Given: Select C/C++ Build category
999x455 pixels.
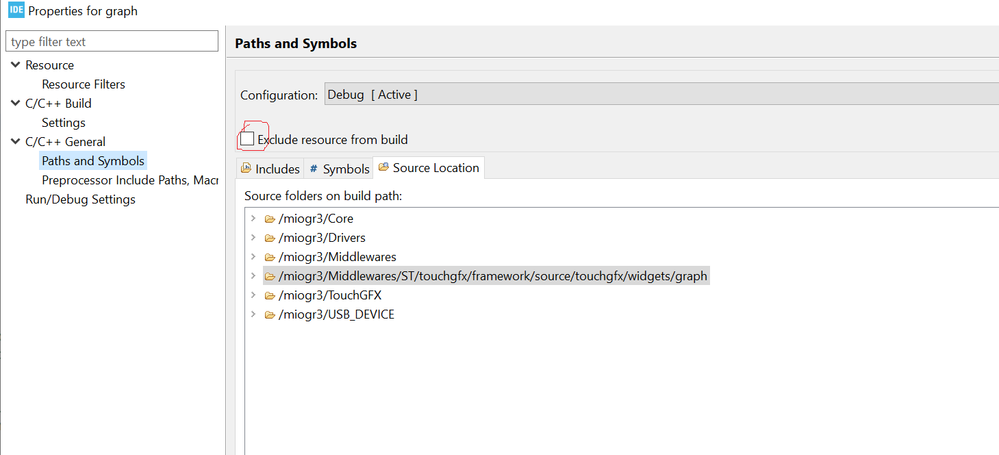Looking at the screenshot, I should [58, 103].
